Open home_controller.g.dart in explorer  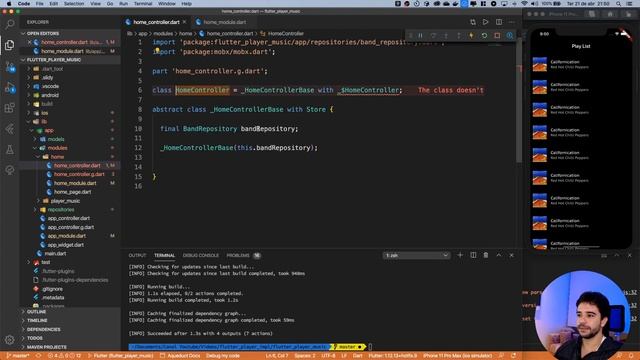point(79,174)
